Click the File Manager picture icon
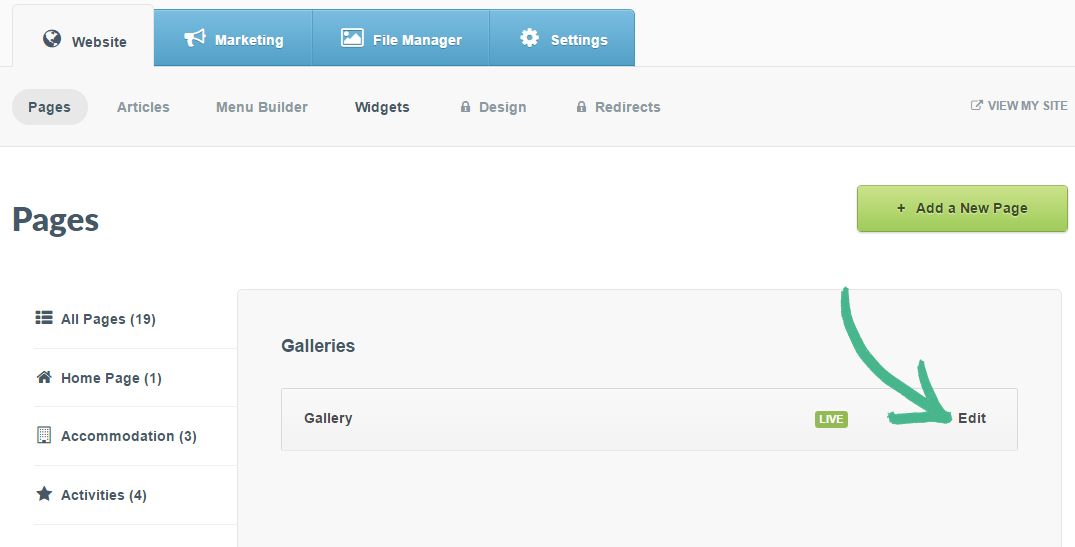1075x547 pixels. (x=351, y=38)
